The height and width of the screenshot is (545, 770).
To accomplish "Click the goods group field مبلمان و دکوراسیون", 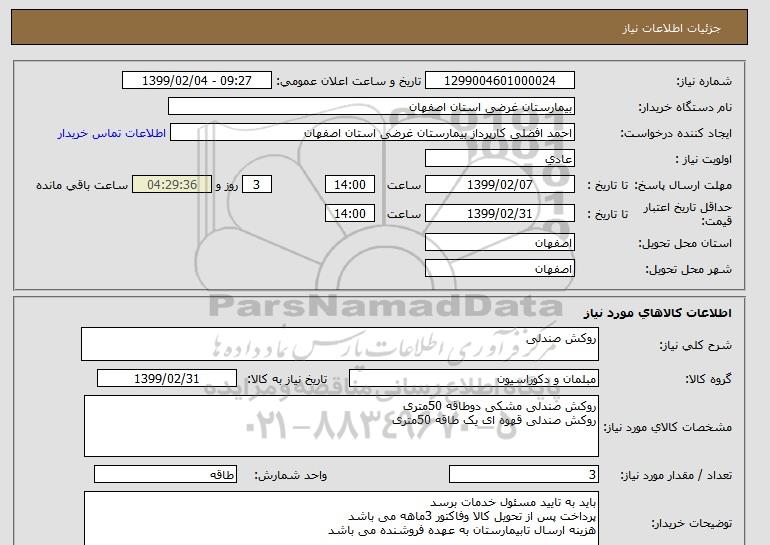I will pos(474,379).
